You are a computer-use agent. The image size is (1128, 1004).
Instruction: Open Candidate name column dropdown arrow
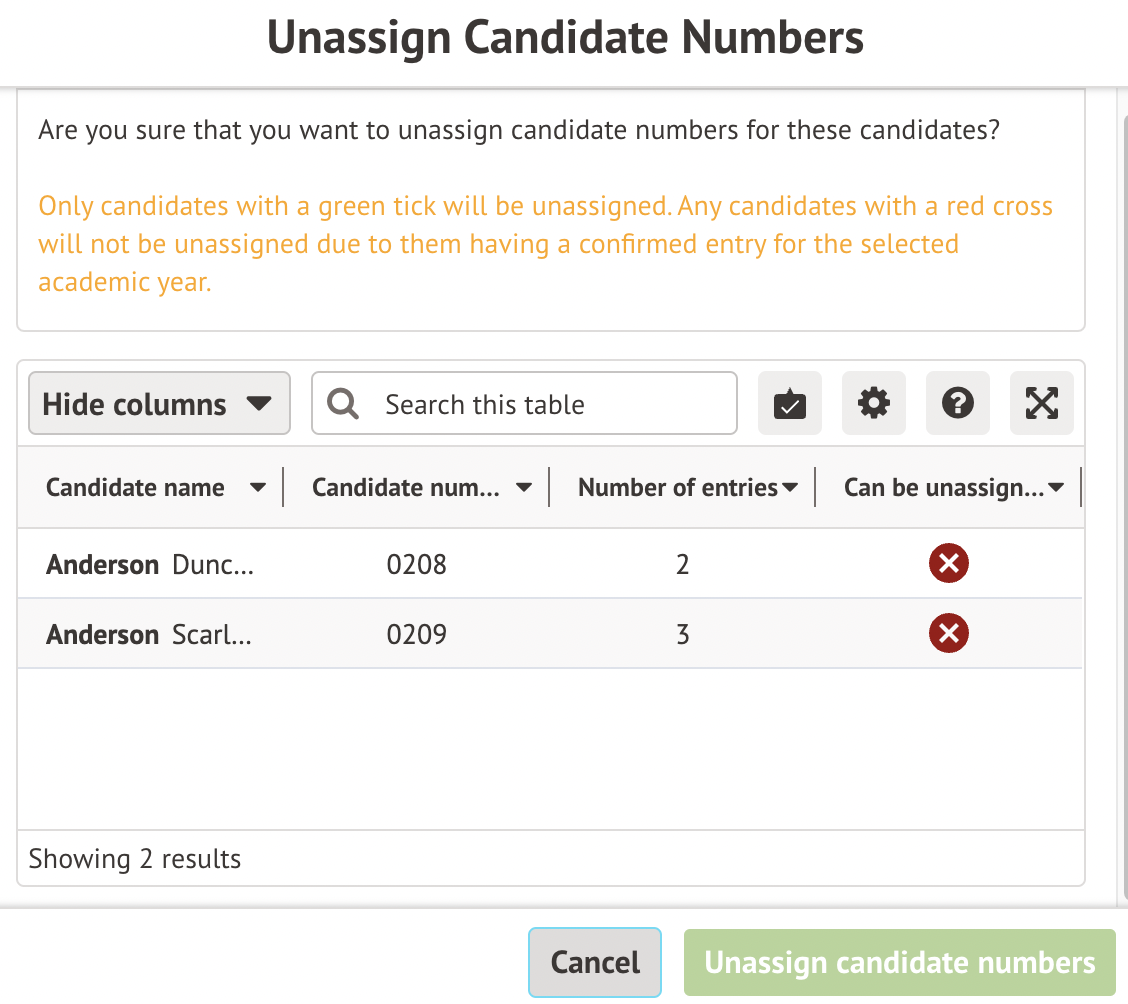[257, 488]
